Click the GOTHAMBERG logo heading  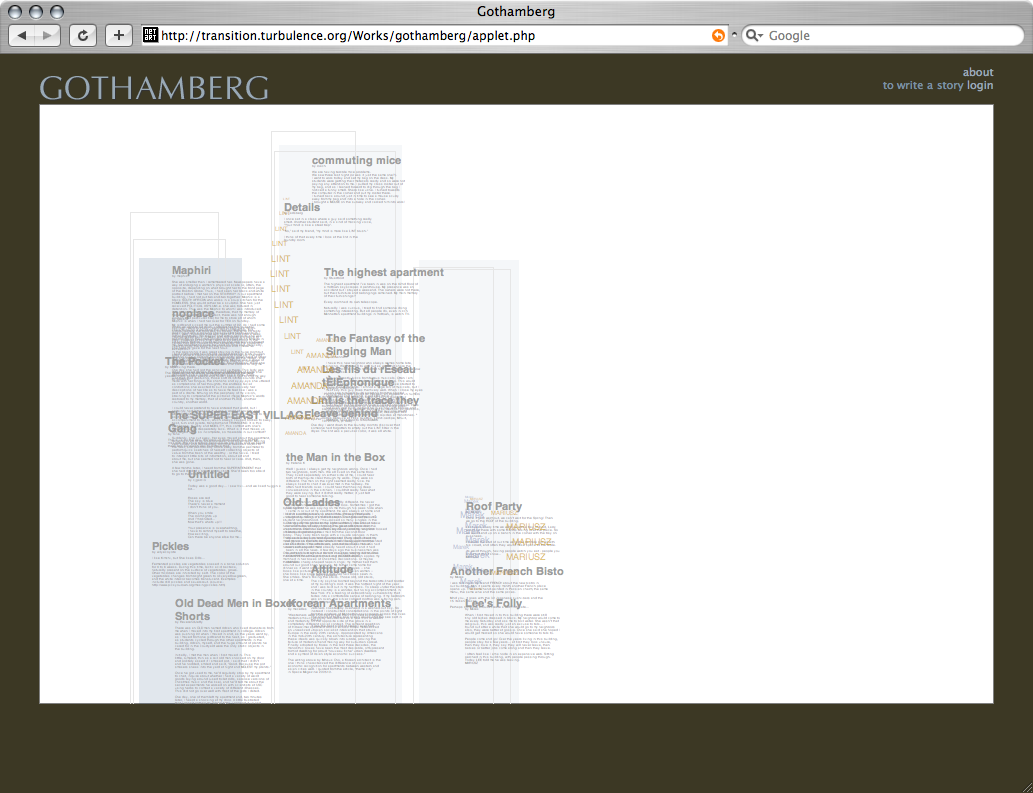tap(154, 87)
